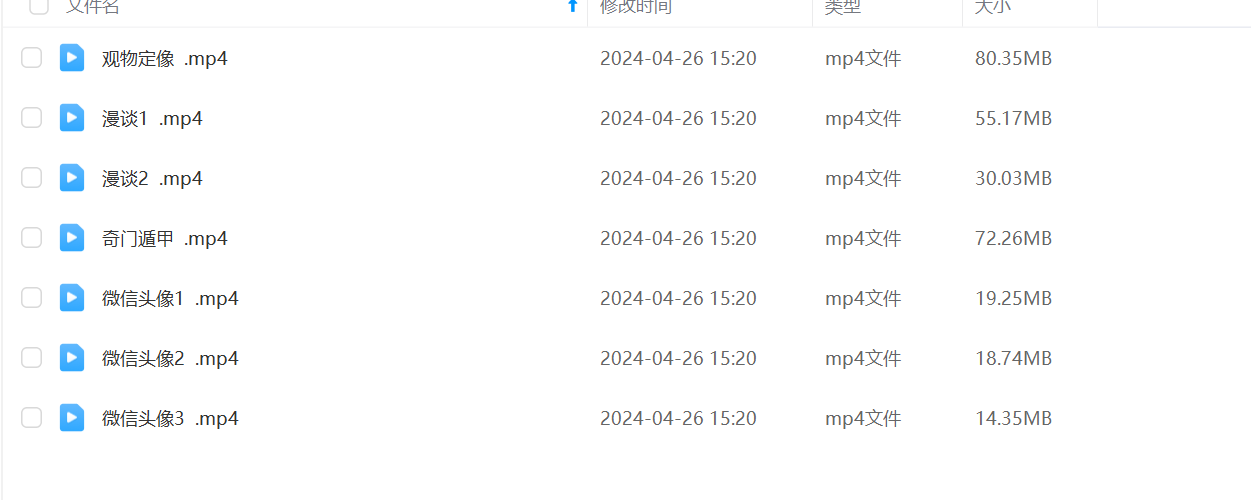Tick the checkbox for 观物定像 .mp4
Viewport: 1251px width, 500px height.
[32, 58]
